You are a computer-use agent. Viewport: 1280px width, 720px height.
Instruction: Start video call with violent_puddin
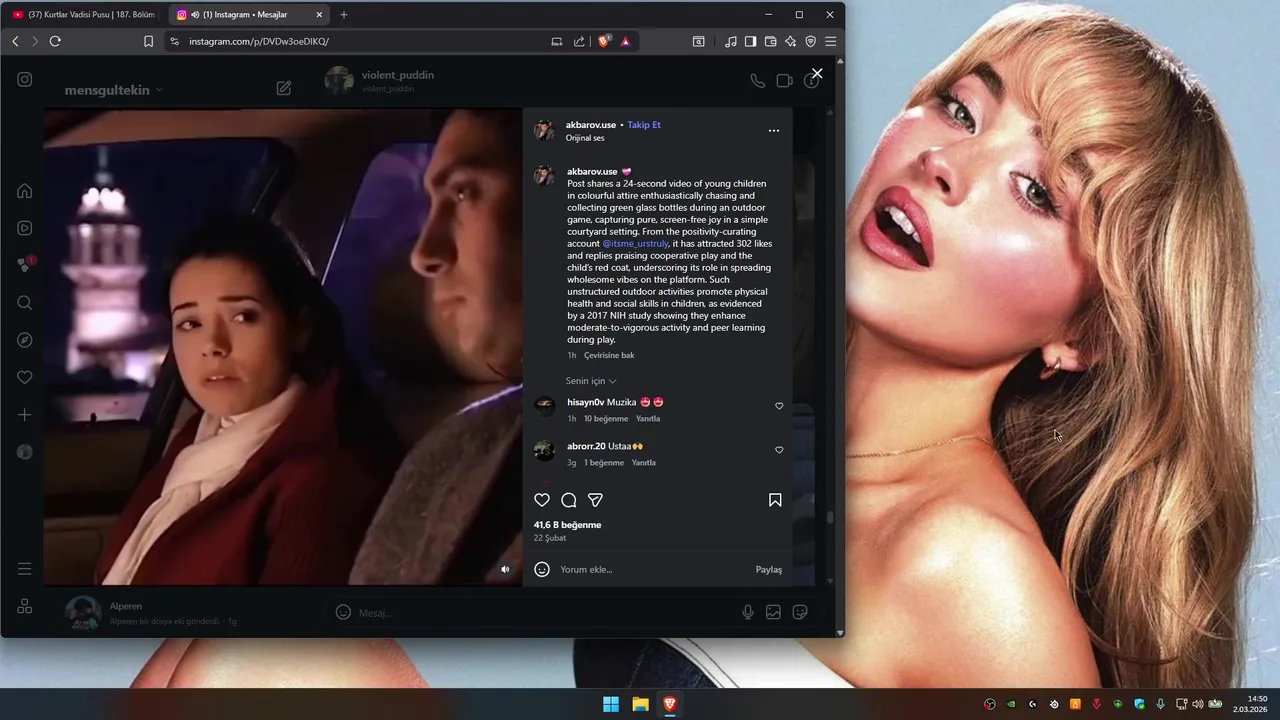pyautogui.click(x=784, y=81)
